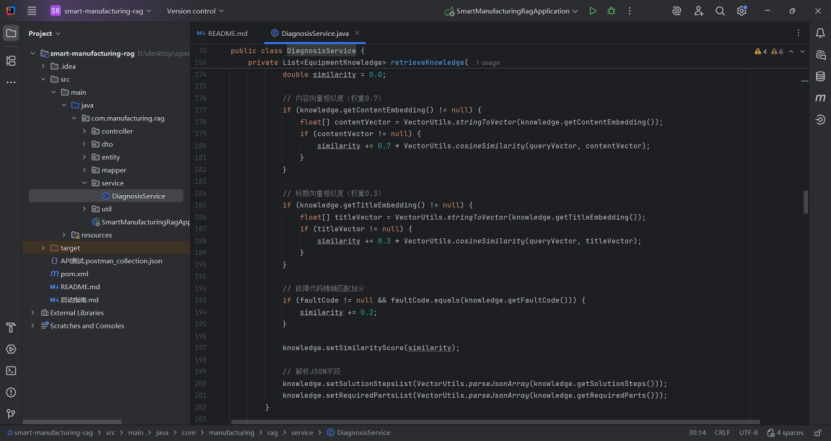This screenshot has width=831, height=442.
Task: Open More tool windows ellipsis in left sidebar
Action: click(11, 83)
